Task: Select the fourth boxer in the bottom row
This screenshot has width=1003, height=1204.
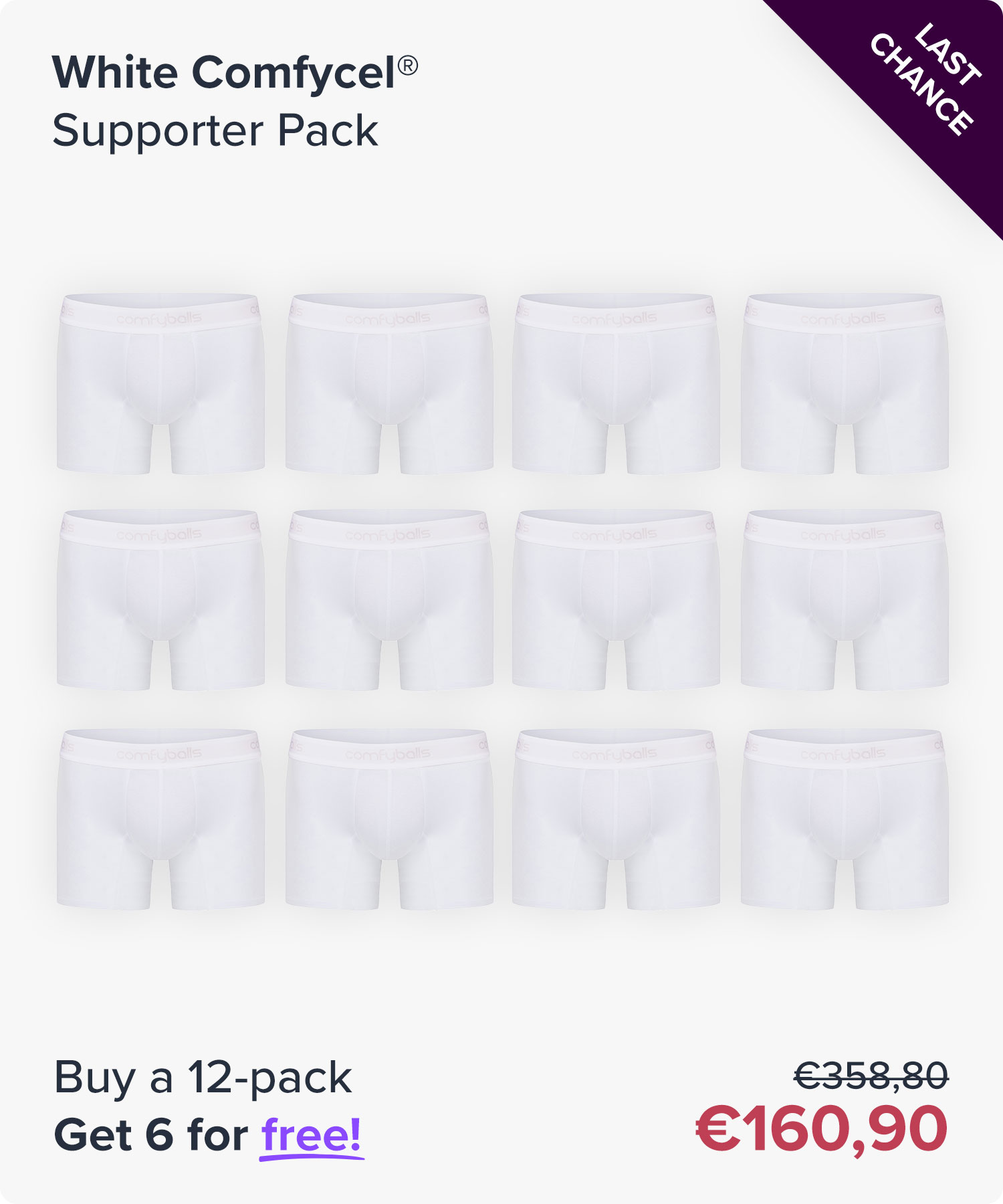Action: coord(845,819)
